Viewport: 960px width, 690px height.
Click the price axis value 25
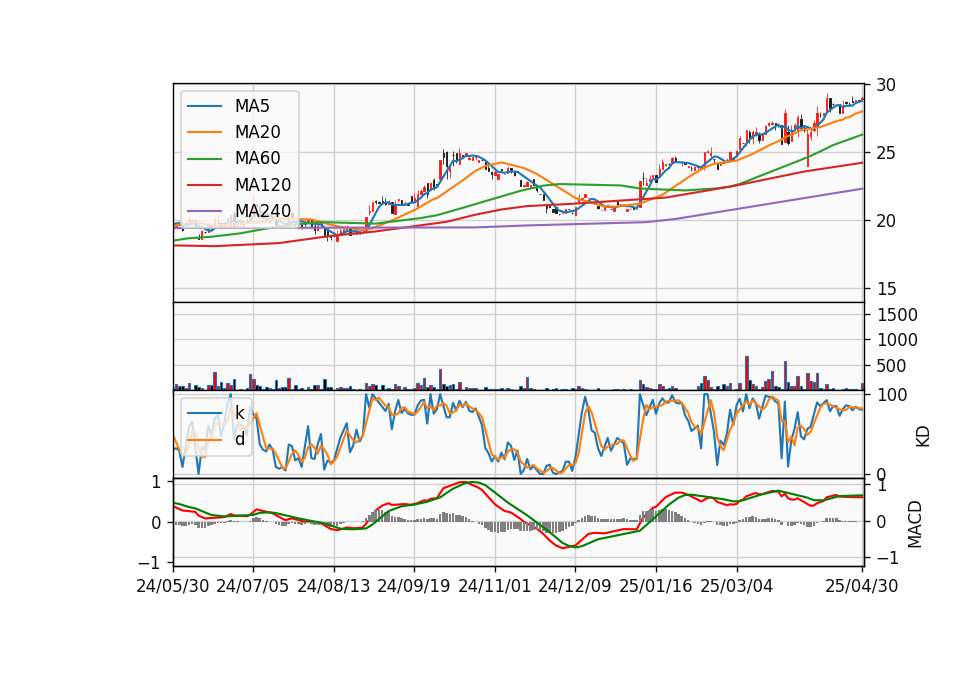click(886, 153)
